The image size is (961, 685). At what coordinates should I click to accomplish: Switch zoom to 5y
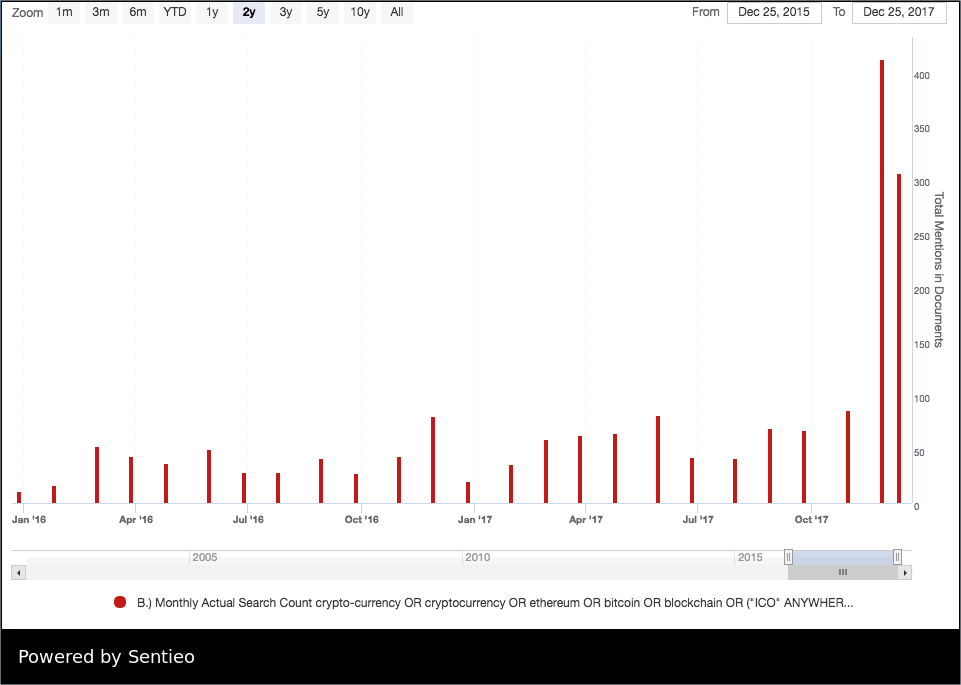pyautogui.click(x=323, y=12)
